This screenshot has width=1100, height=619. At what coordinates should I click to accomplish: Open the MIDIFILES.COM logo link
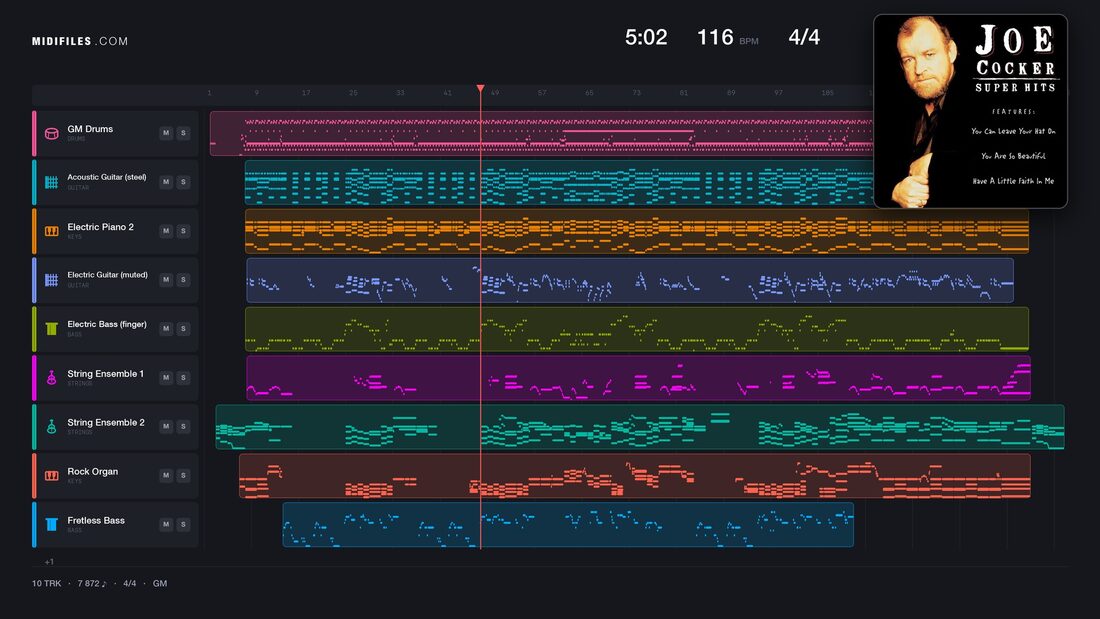pyautogui.click(x=80, y=41)
